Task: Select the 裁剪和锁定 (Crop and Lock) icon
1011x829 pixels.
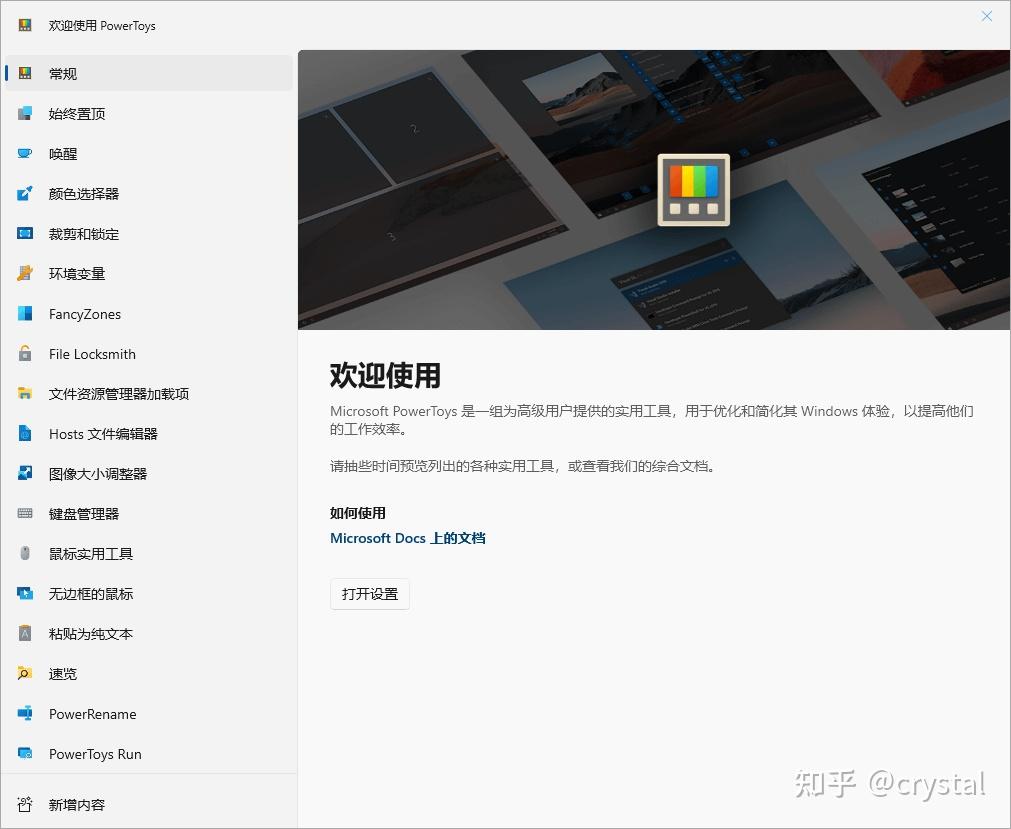Action: click(x=24, y=233)
